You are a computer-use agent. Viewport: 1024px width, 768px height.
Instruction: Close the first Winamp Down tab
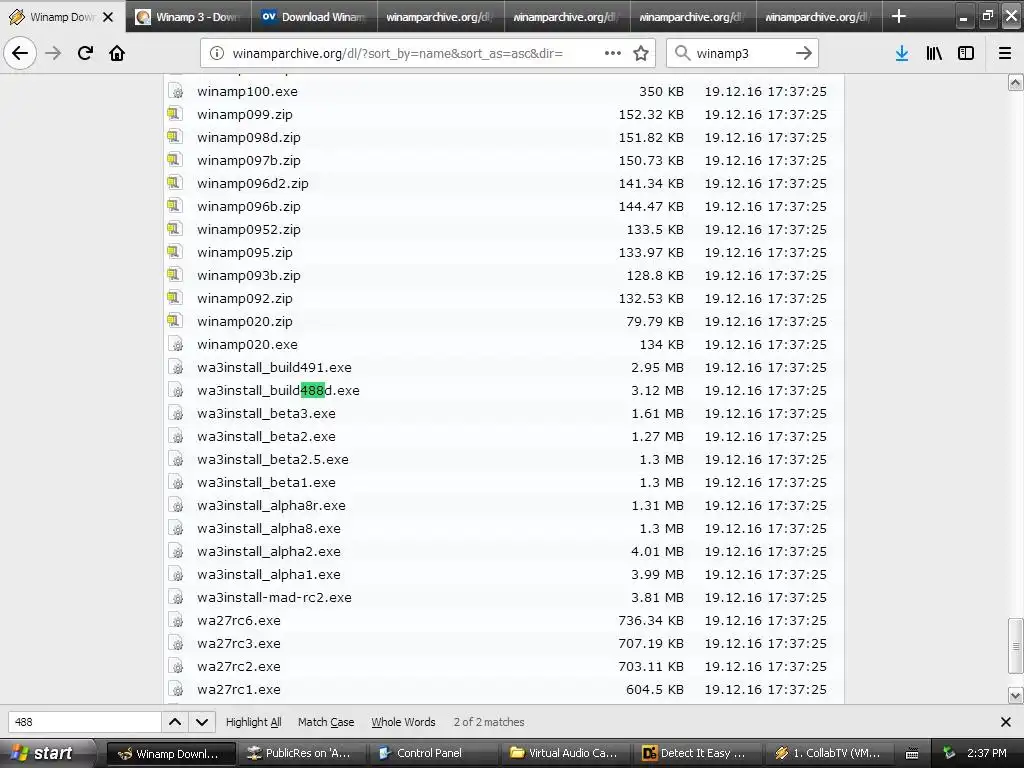(108, 17)
